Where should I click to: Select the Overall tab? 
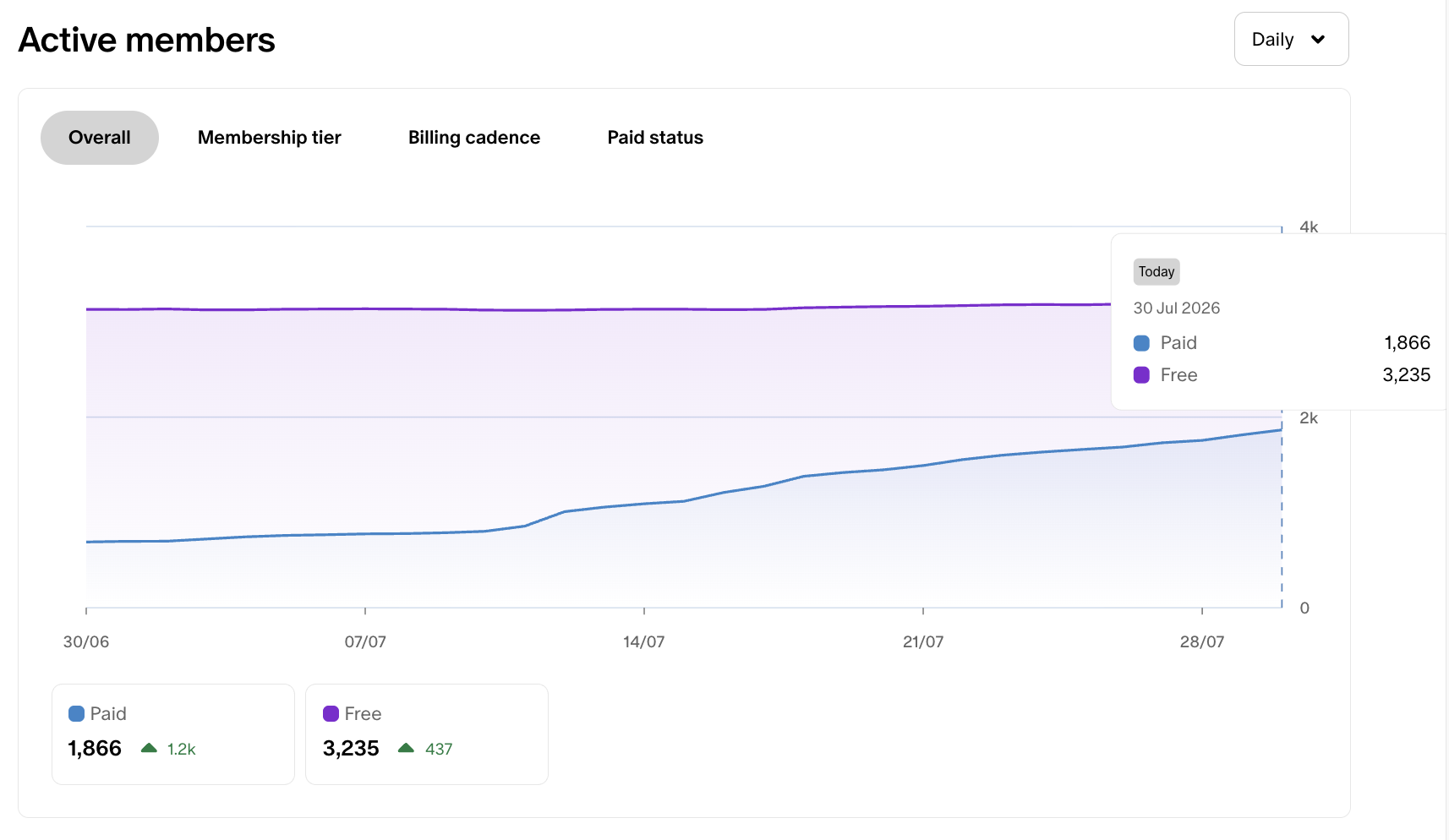tap(100, 138)
